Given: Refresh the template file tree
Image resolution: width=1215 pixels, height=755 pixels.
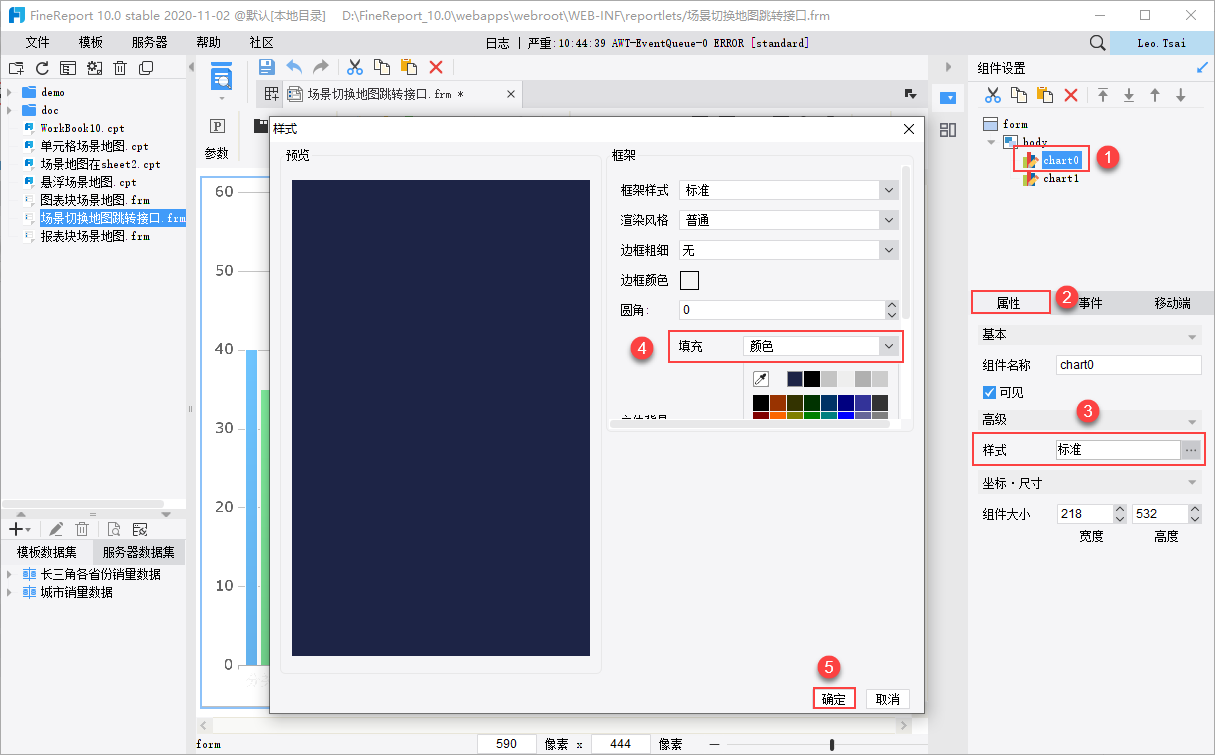Looking at the screenshot, I should pos(42,68).
